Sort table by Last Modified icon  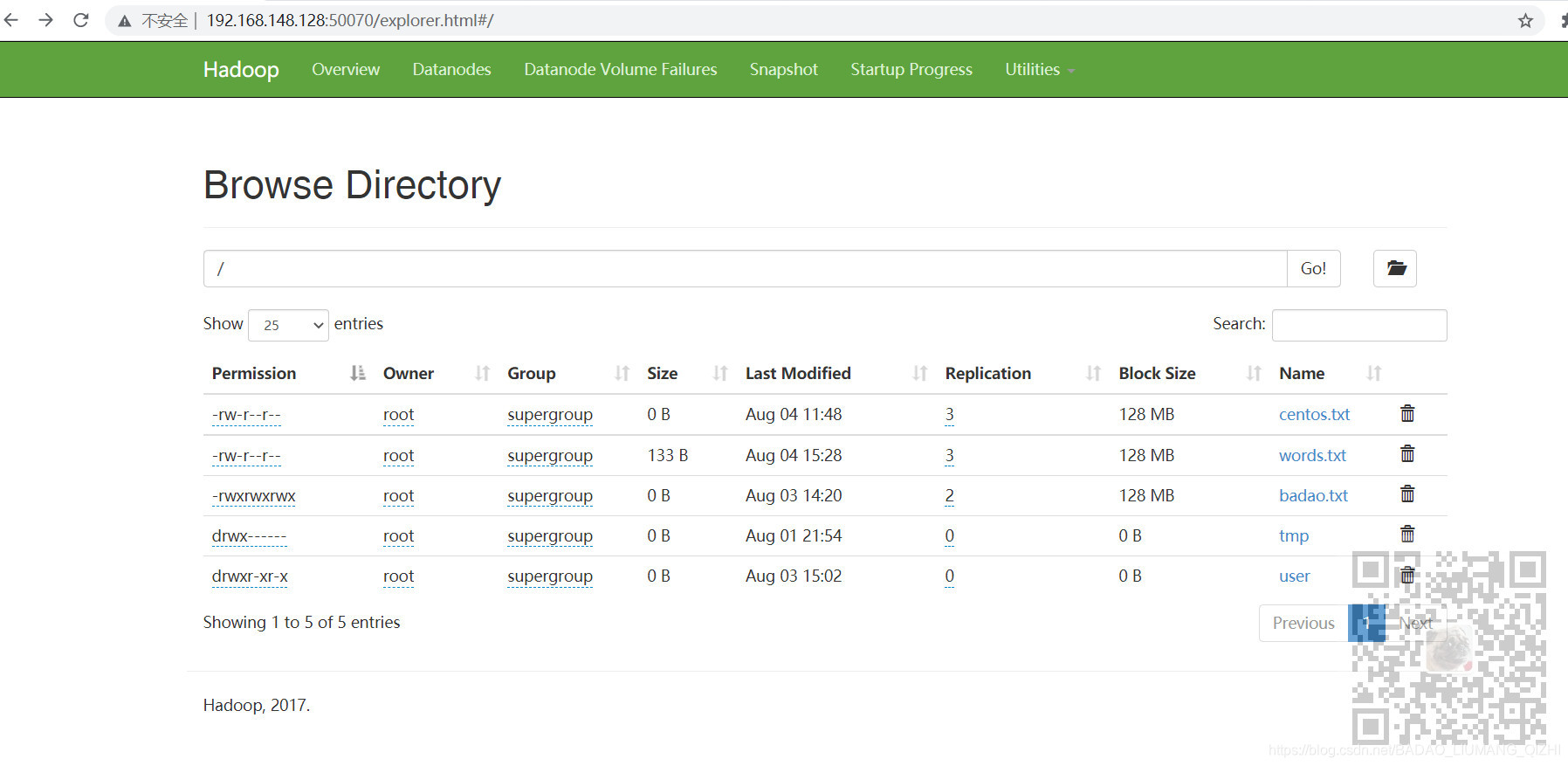coord(919,373)
